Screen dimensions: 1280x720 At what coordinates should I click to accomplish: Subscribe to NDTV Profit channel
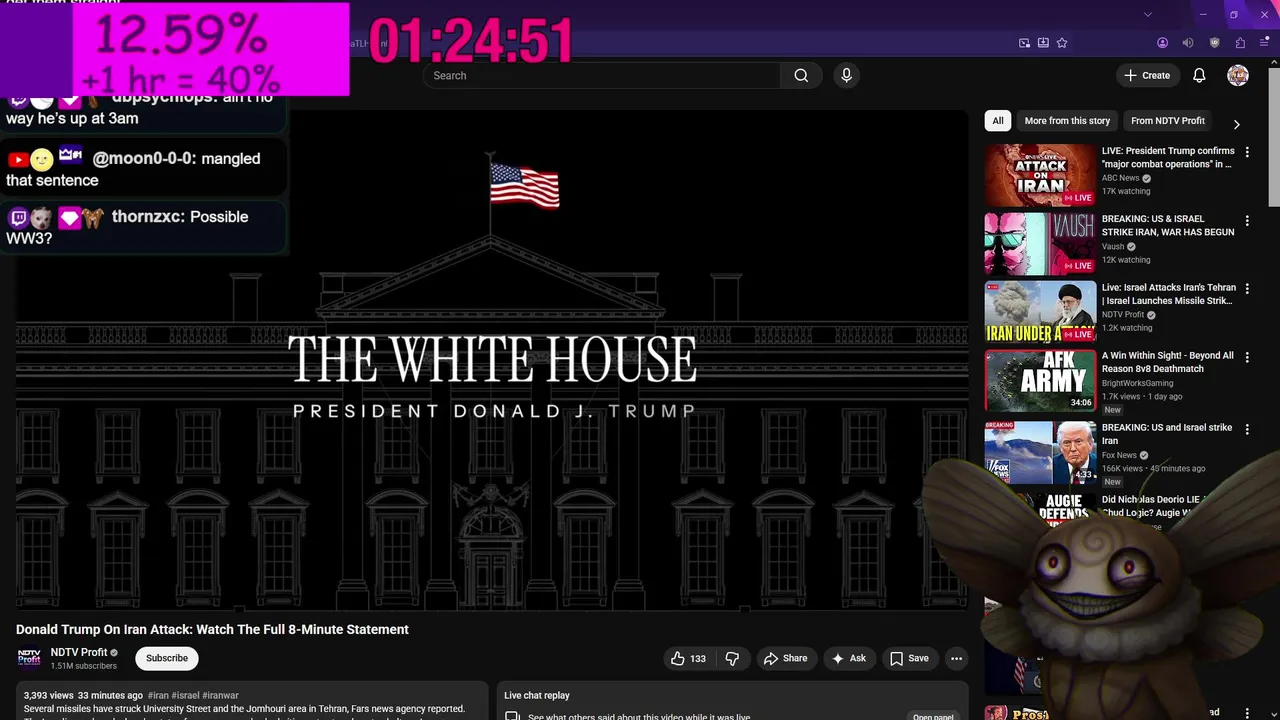coord(167,658)
